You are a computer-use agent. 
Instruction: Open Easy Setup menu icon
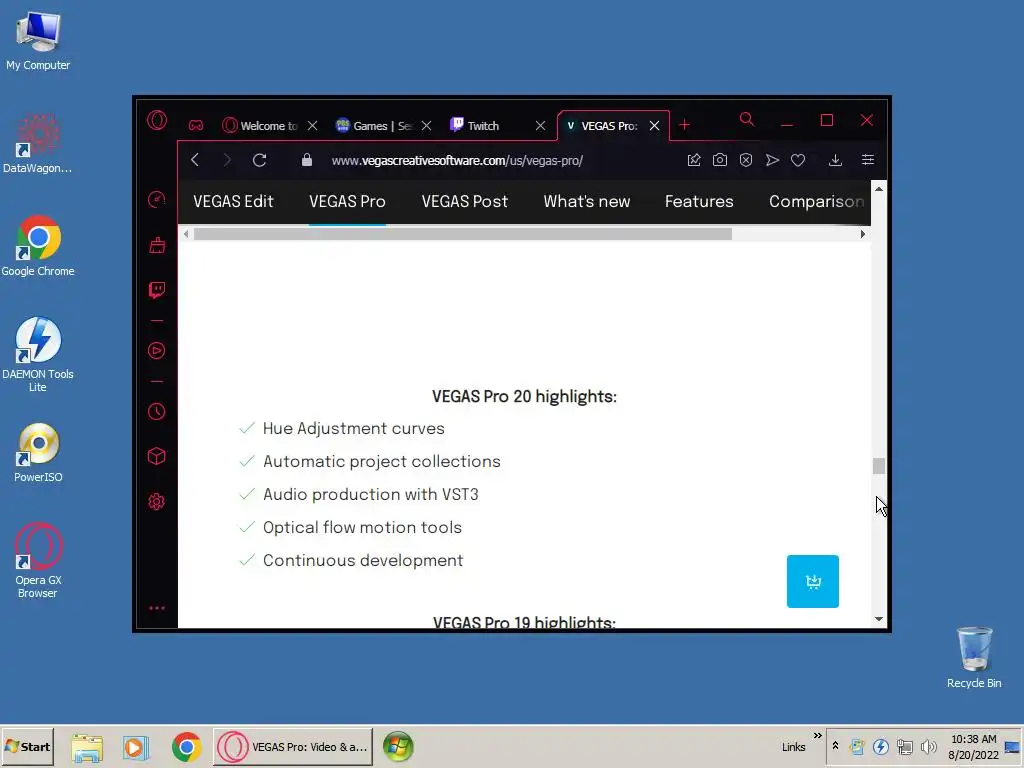[867, 160]
